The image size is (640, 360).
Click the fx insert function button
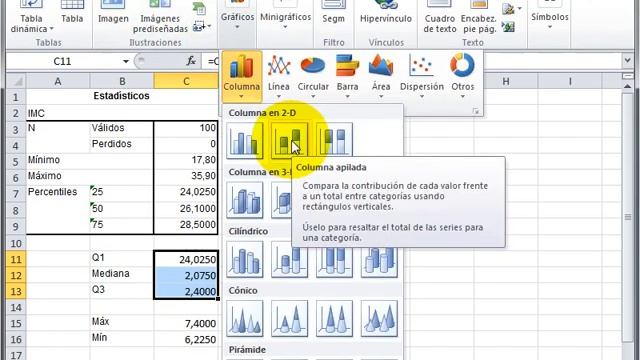(x=191, y=61)
